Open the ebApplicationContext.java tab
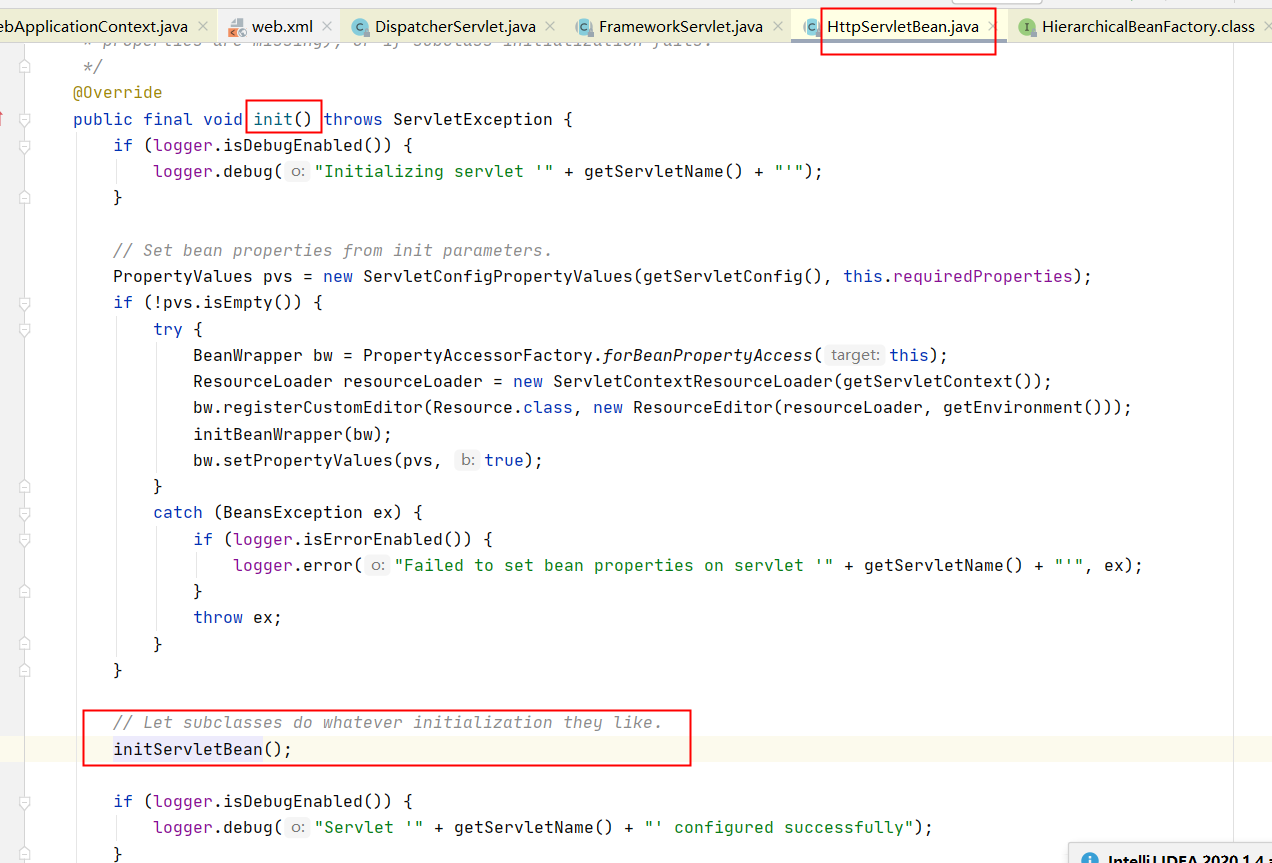This screenshot has height=863, width=1272. (x=95, y=26)
